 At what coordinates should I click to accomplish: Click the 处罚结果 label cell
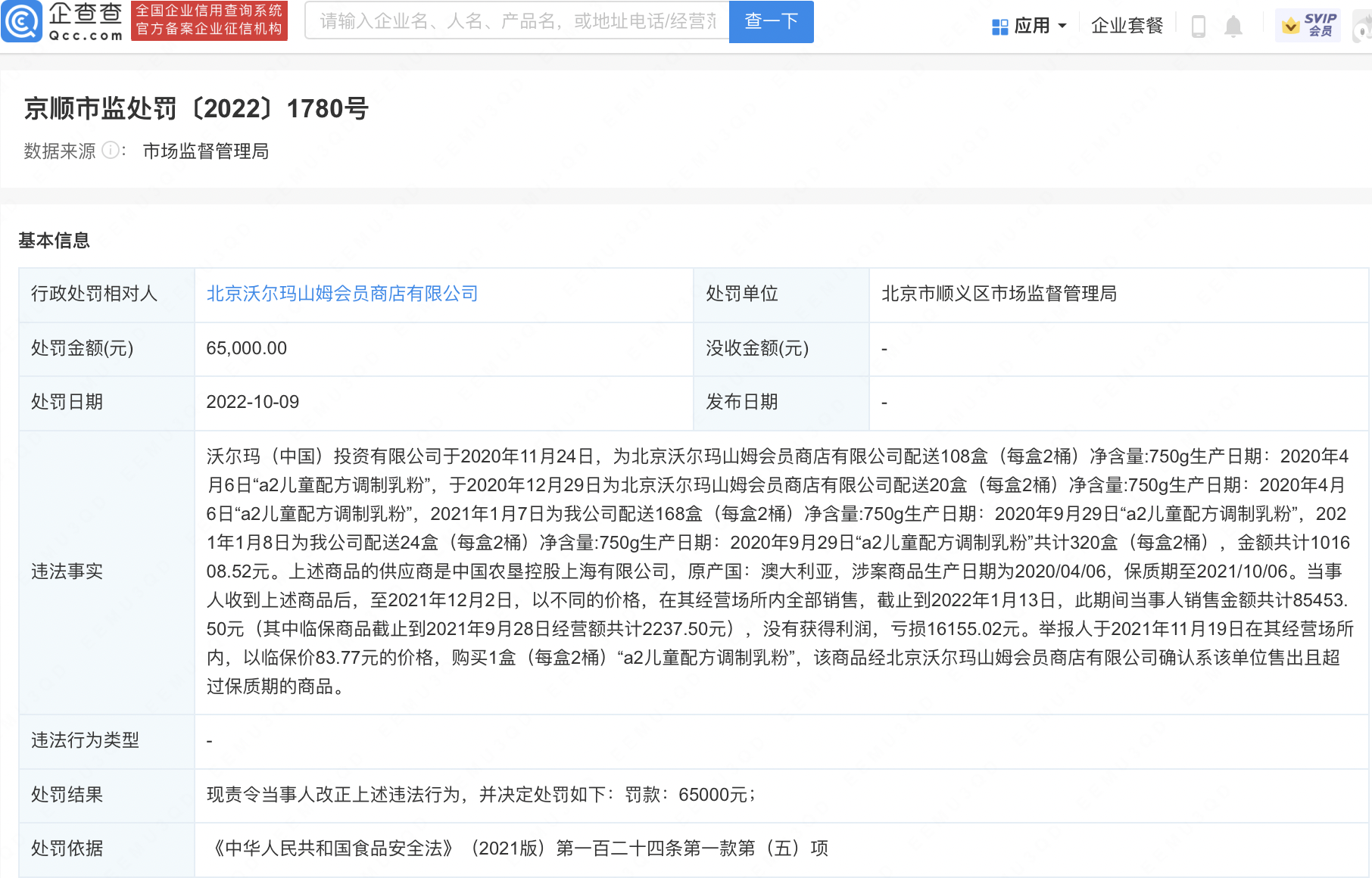tap(107, 795)
